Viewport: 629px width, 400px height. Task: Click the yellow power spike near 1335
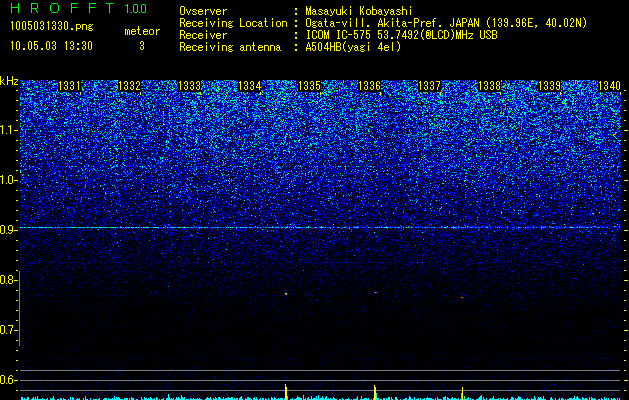tap(286, 392)
